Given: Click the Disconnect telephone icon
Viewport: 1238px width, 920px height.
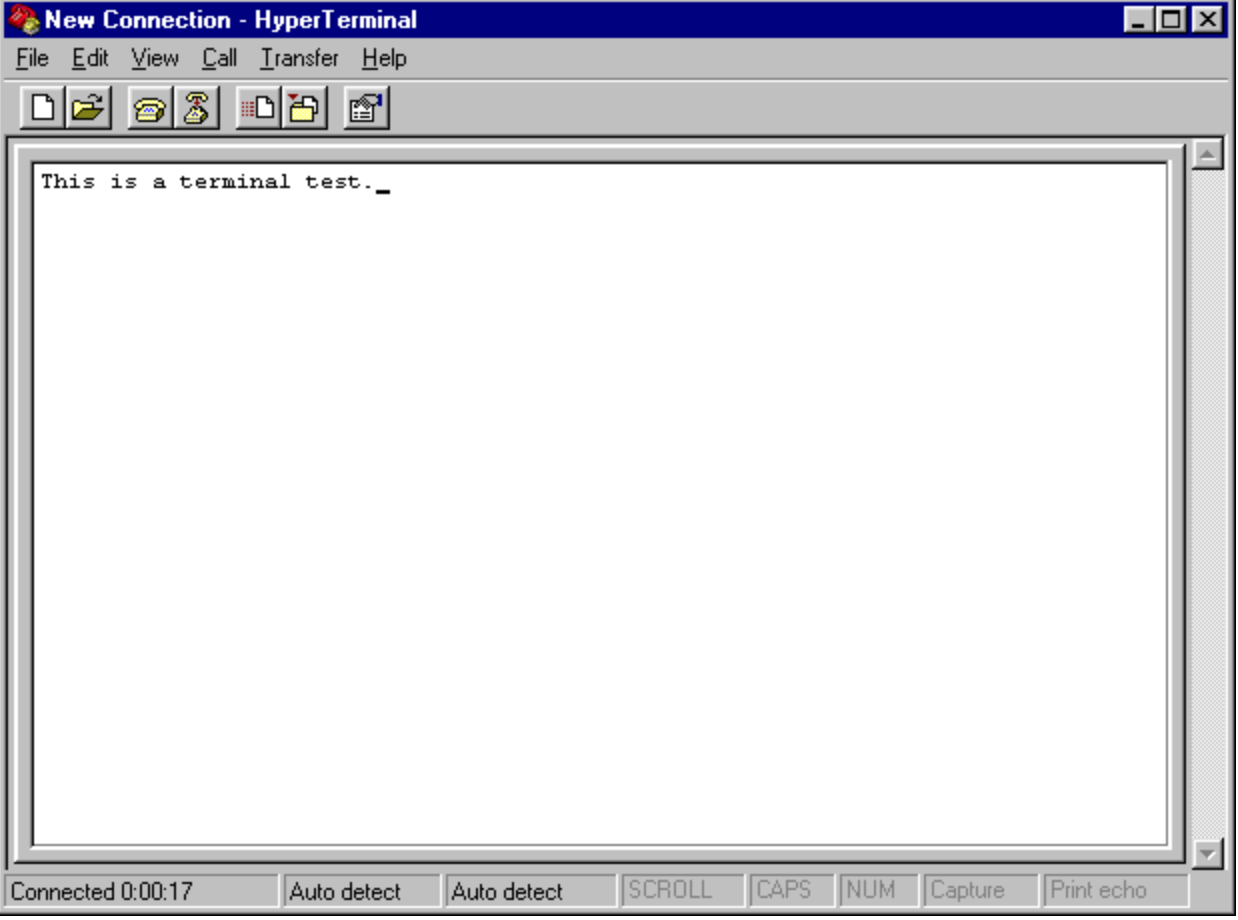Looking at the screenshot, I should pos(197,108).
